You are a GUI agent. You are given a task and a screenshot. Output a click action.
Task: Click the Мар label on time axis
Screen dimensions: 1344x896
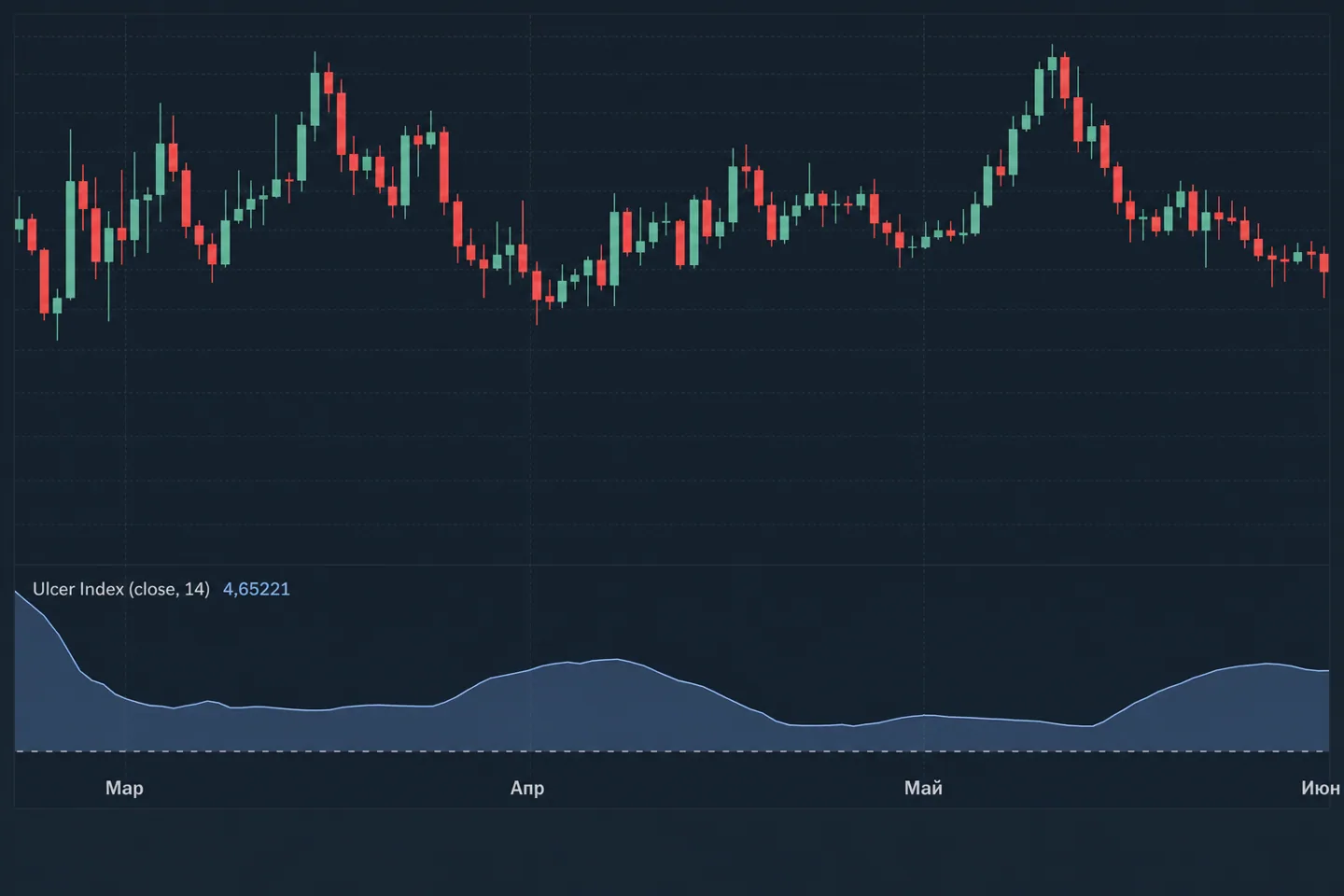coord(124,788)
